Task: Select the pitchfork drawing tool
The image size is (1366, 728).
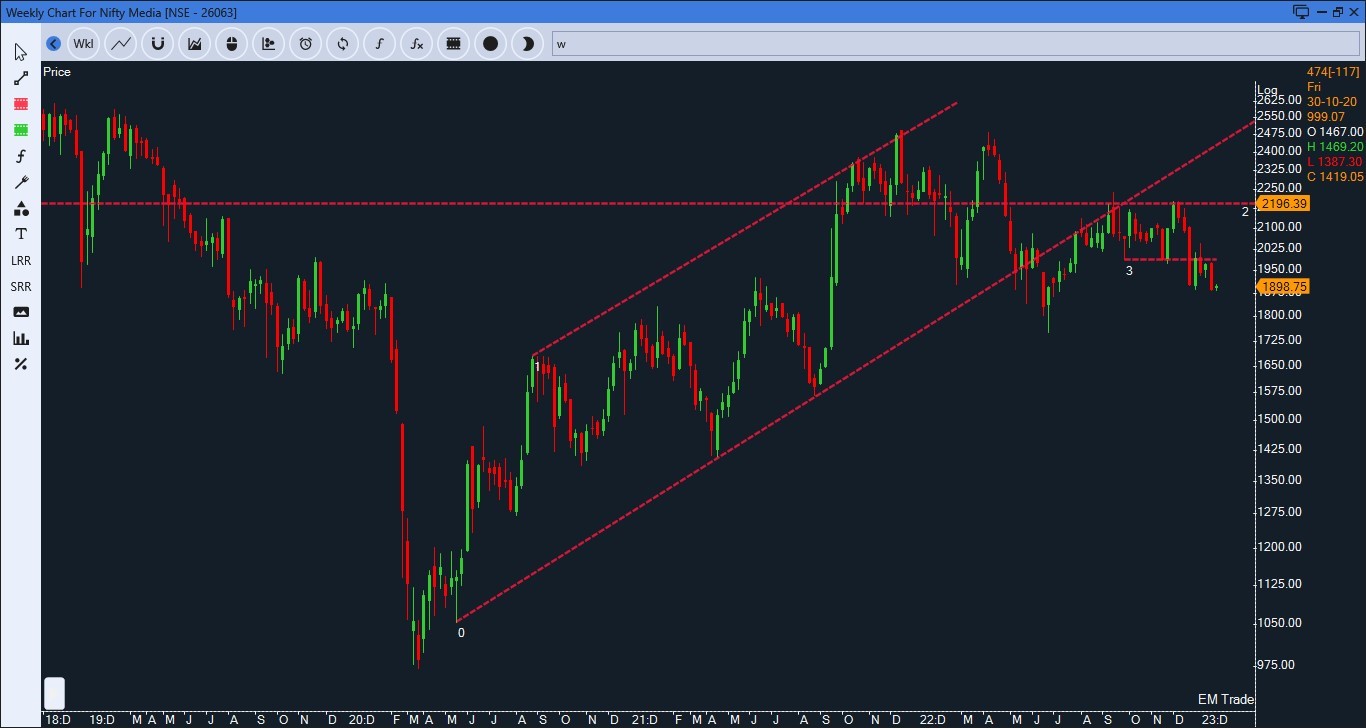Action: (20, 182)
